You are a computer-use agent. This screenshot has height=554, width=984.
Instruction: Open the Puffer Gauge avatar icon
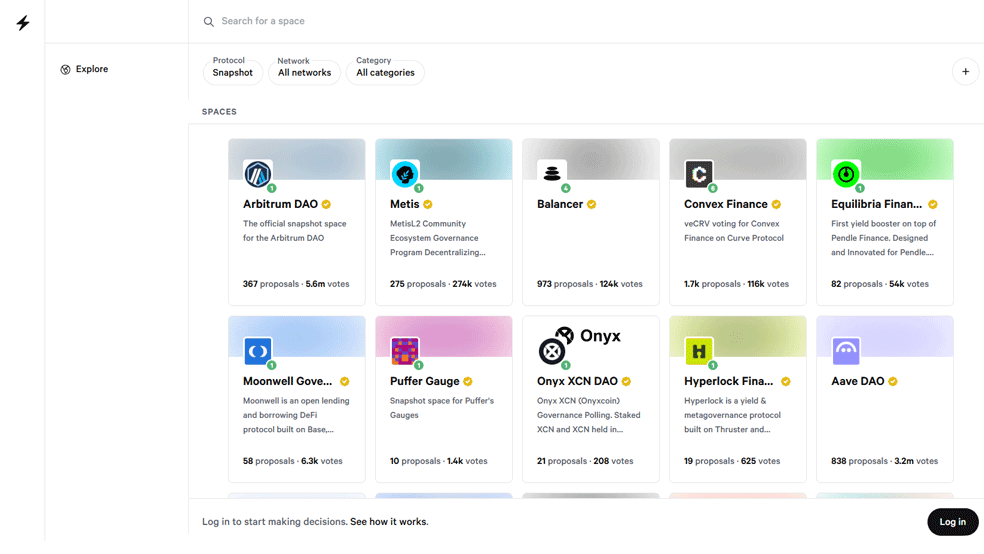click(405, 351)
